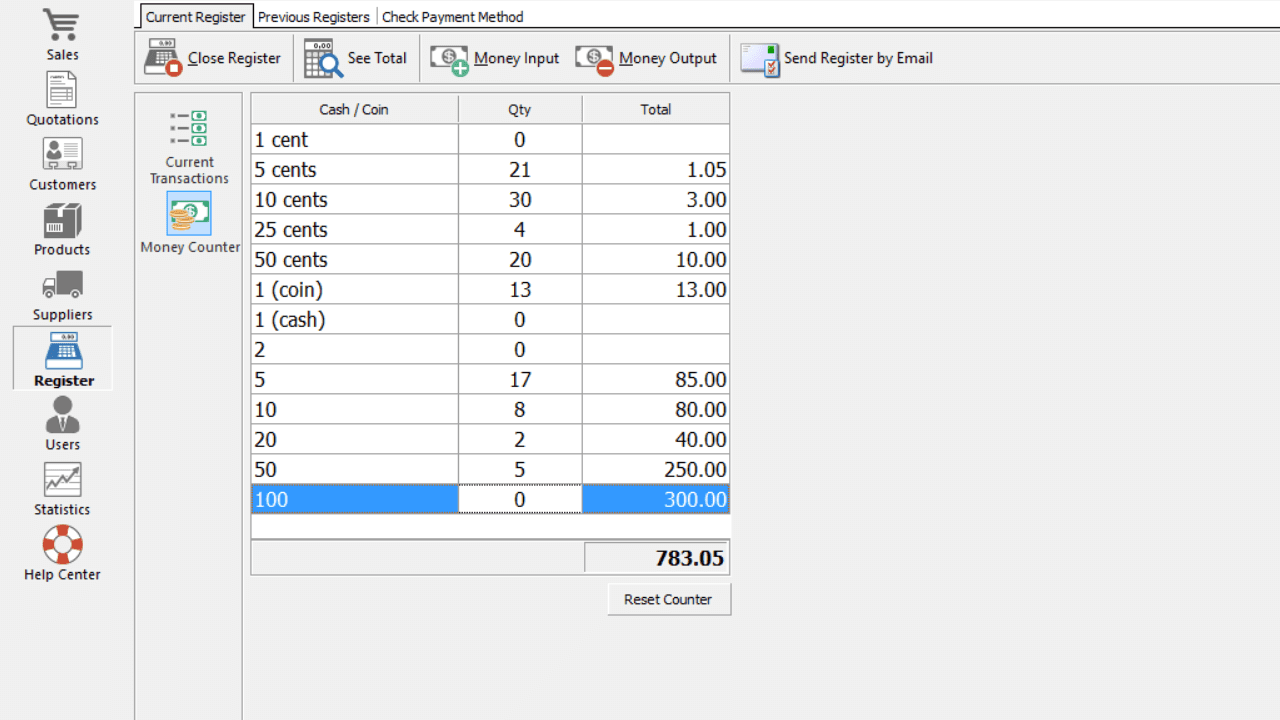Edit quantity 4 for 25 cents
This screenshot has height=720, width=1280.
520,229
